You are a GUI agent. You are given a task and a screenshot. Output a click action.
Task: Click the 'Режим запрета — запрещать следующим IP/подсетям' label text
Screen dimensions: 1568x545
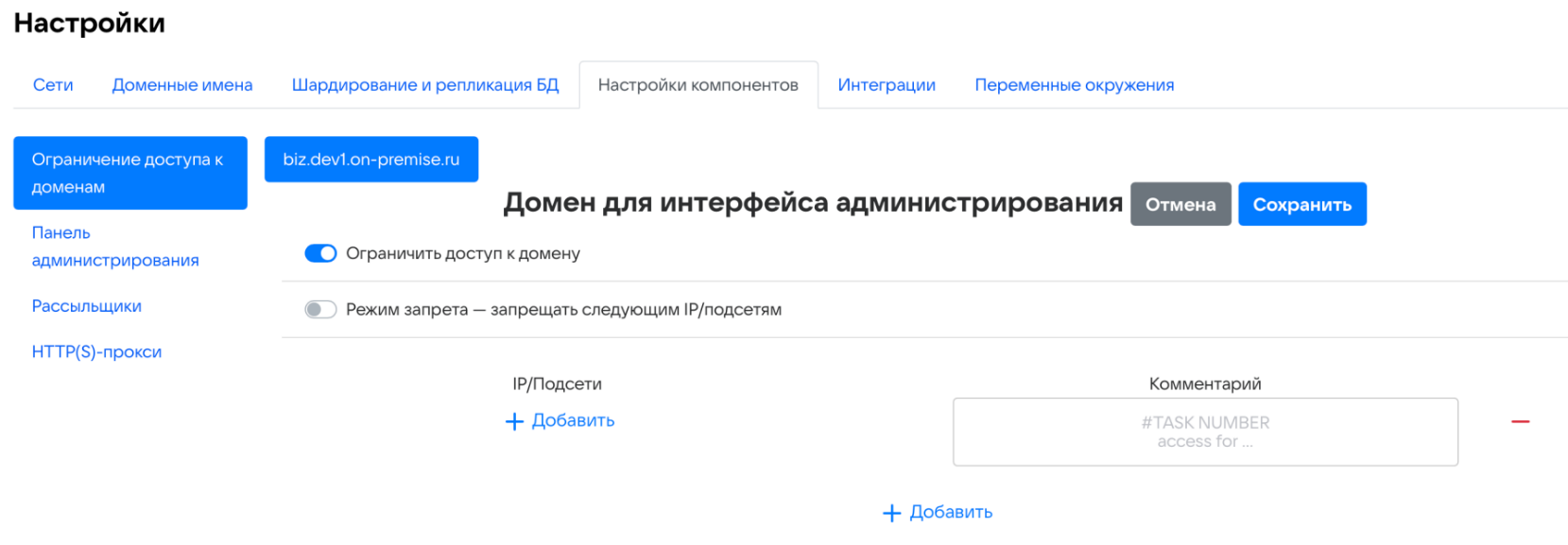pos(563,310)
